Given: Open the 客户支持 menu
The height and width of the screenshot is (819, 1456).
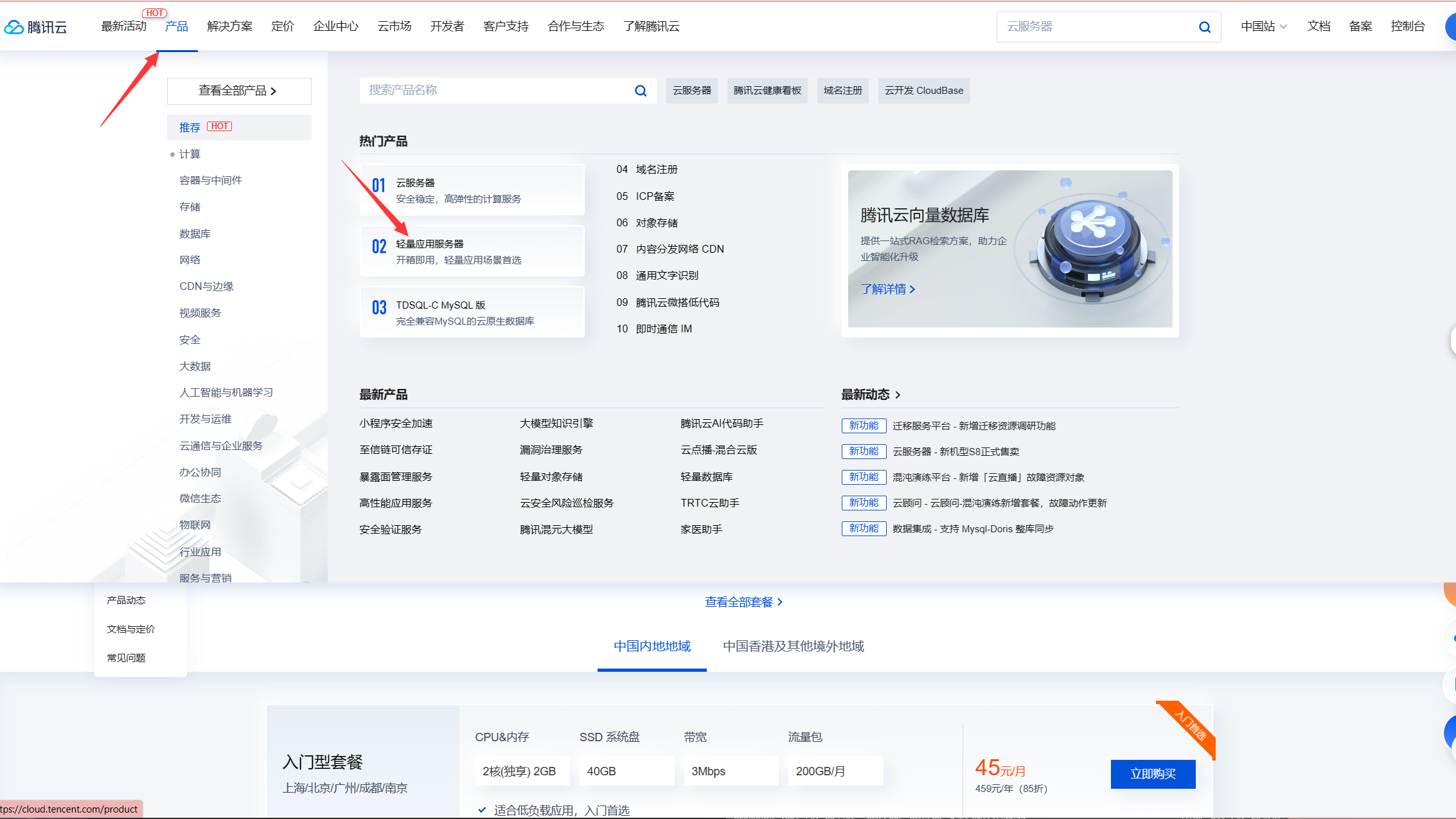Looking at the screenshot, I should (x=506, y=26).
